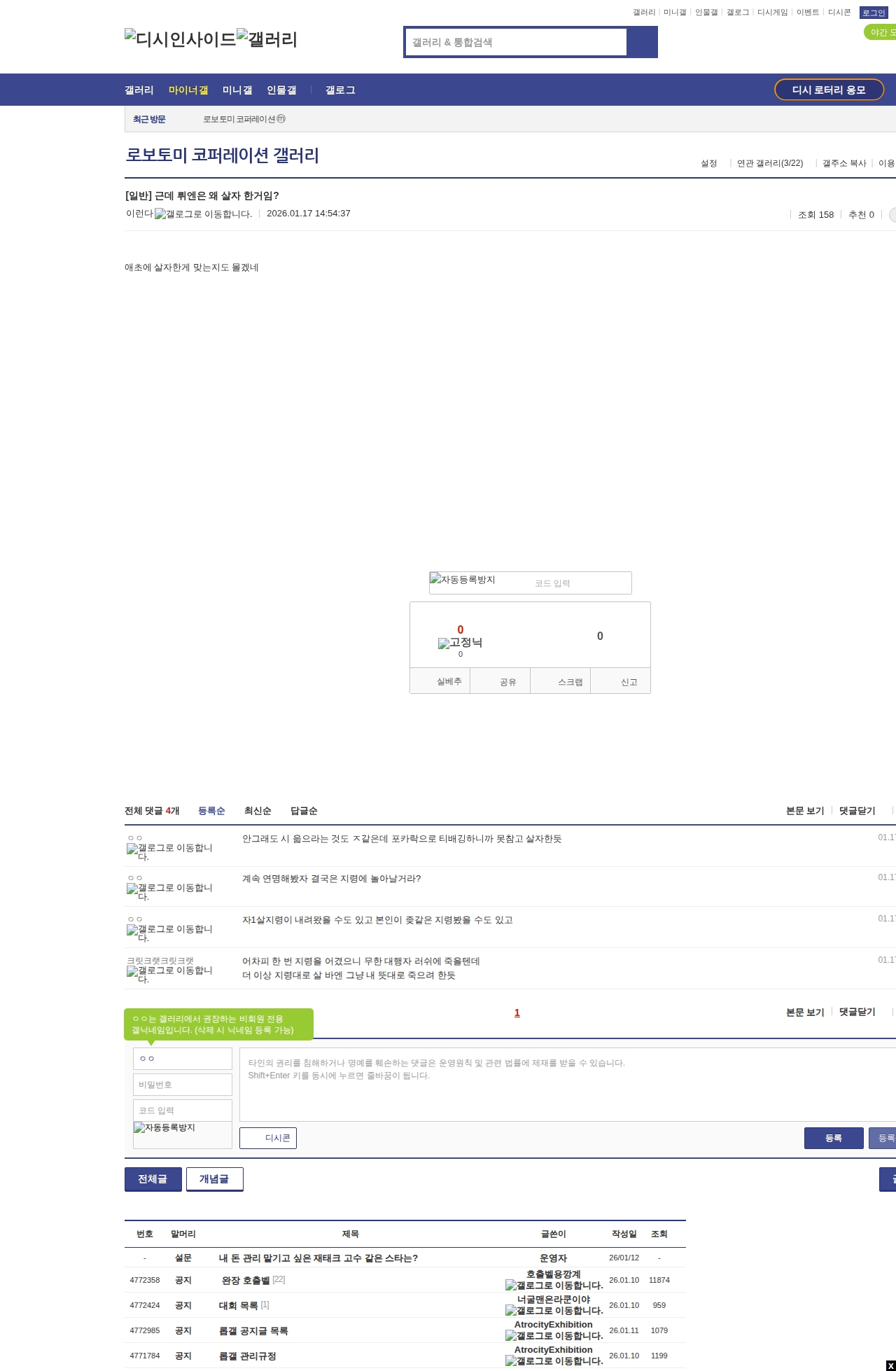Switch to the 전체글 tab
This screenshot has width=896, height=1371.
pyautogui.click(x=153, y=1179)
